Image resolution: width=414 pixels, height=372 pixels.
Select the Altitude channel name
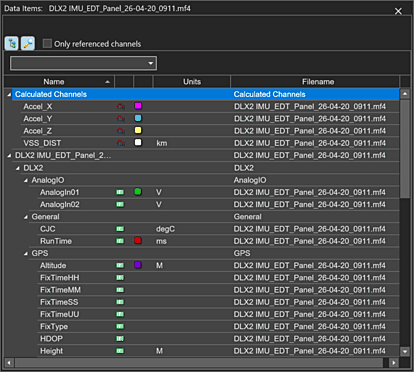click(53, 266)
